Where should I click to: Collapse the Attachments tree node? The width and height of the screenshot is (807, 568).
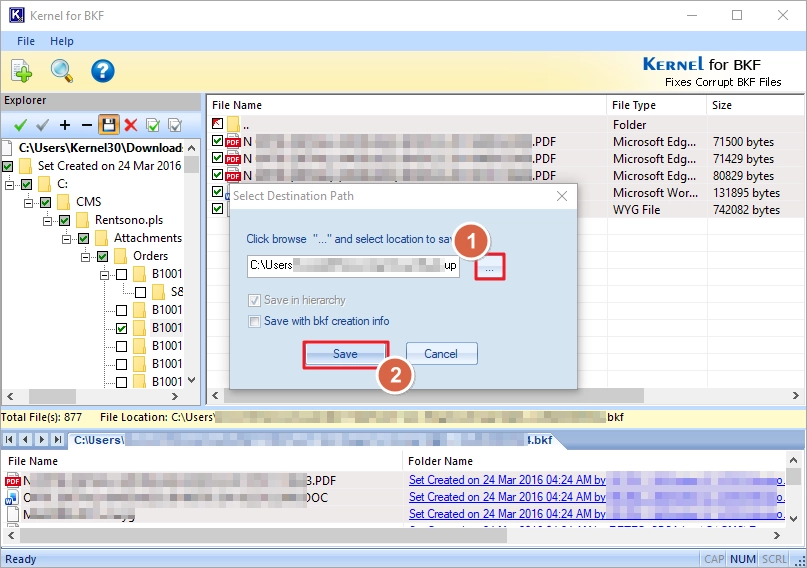pyautogui.click(x=66, y=238)
